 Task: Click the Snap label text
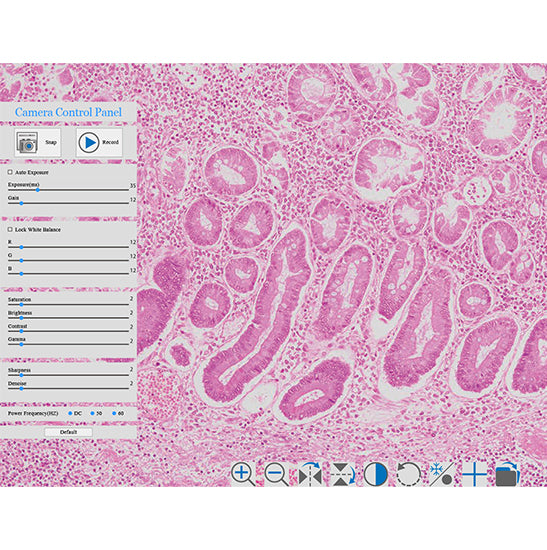51,142
